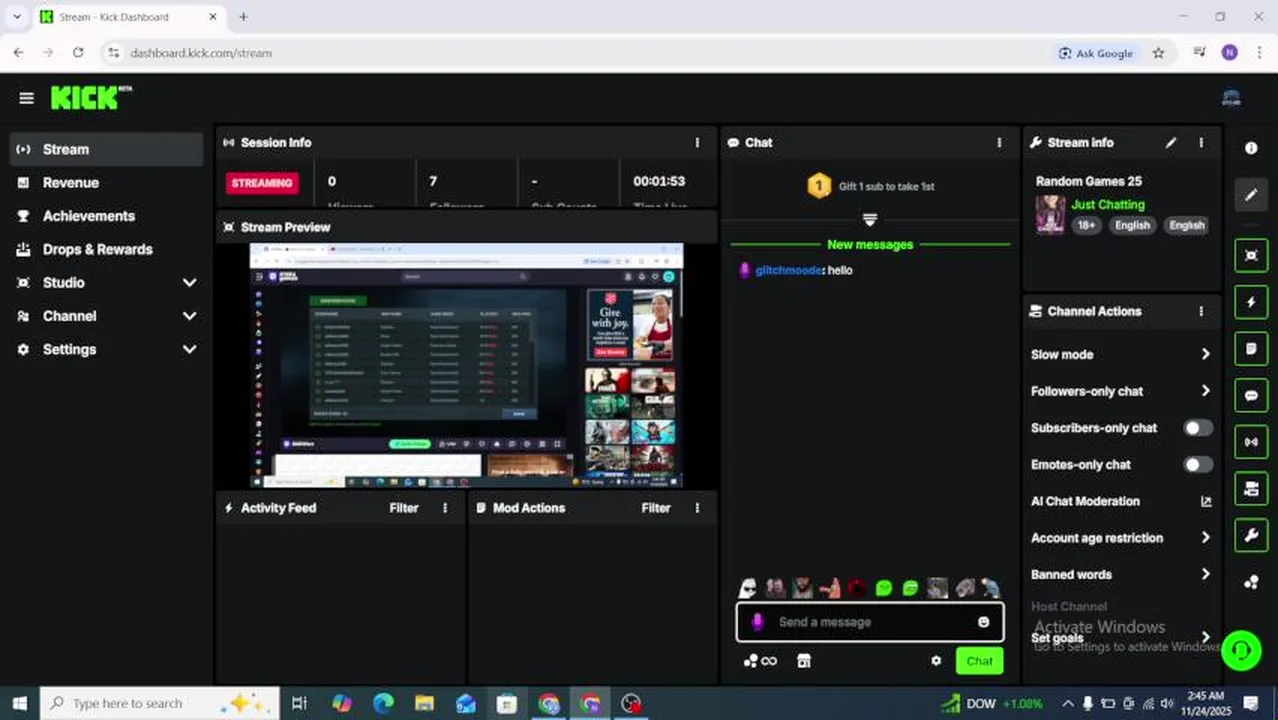The width and height of the screenshot is (1278, 720).
Task: Open emoji picker in message box
Action: click(x=983, y=622)
